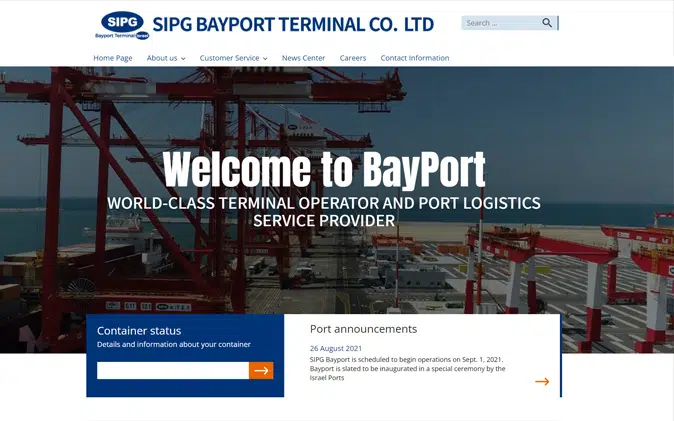The height and width of the screenshot is (421, 674).
Task: Click the container number input field
Action: coord(173,370)
